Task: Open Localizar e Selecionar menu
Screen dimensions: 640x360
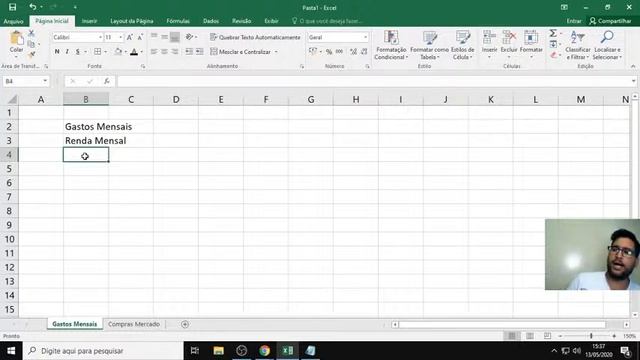Action: tap(607, 45)
